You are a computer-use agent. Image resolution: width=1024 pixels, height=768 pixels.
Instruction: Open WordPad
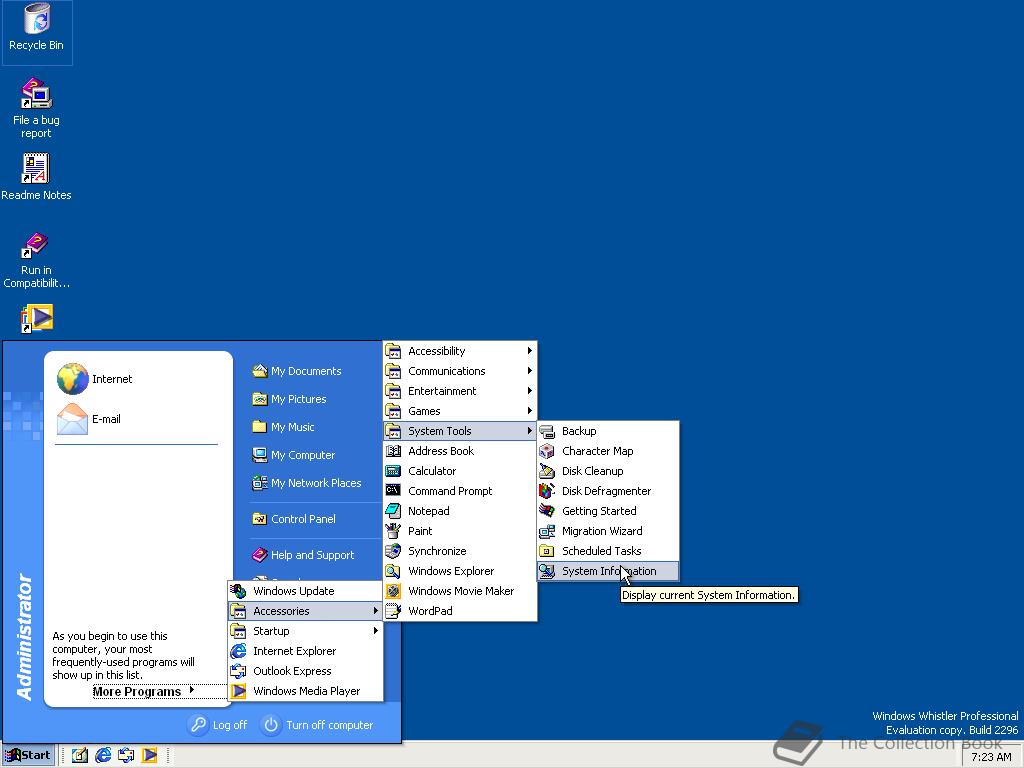[460, 611]
